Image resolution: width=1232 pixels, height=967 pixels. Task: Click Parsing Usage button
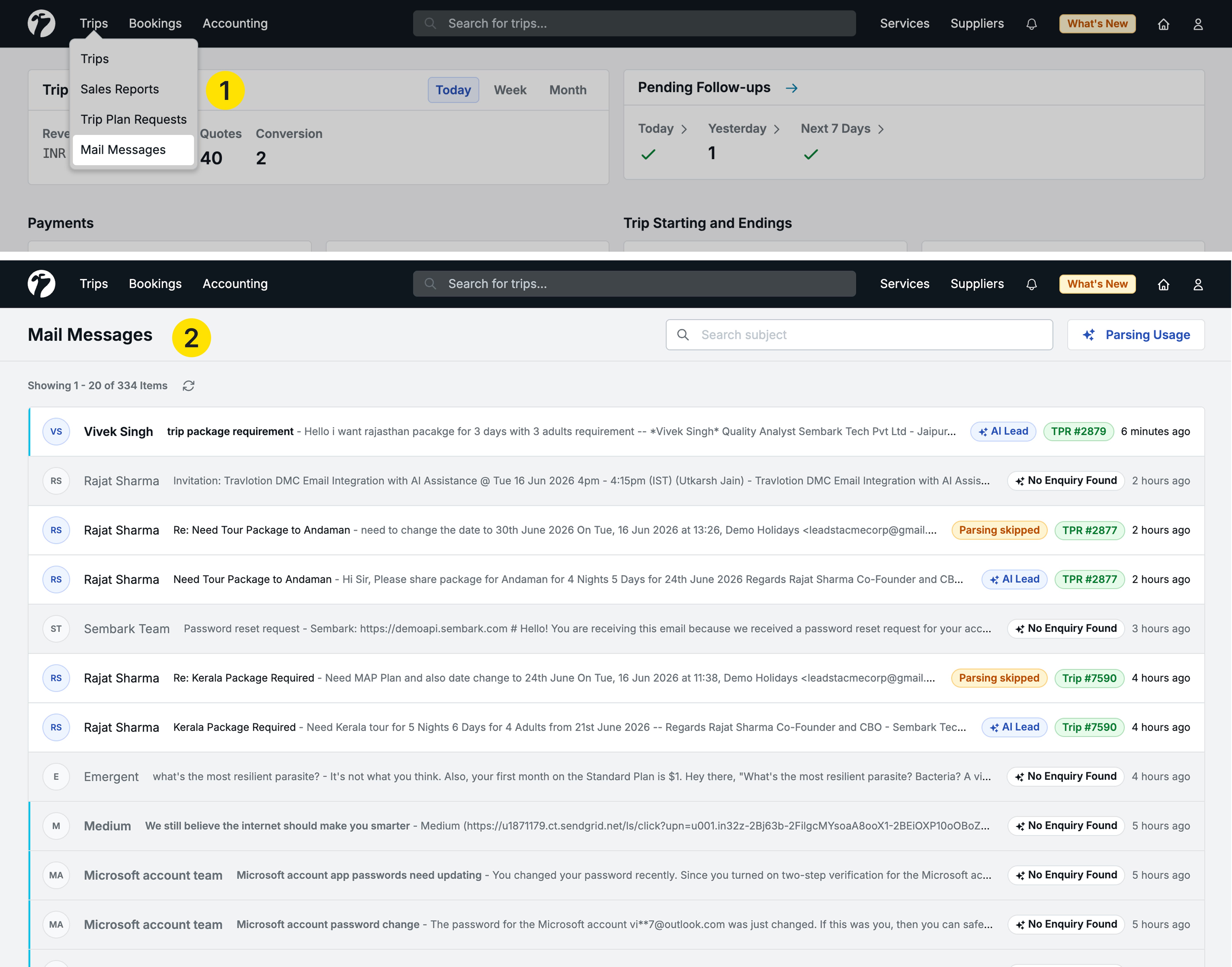1136,335
